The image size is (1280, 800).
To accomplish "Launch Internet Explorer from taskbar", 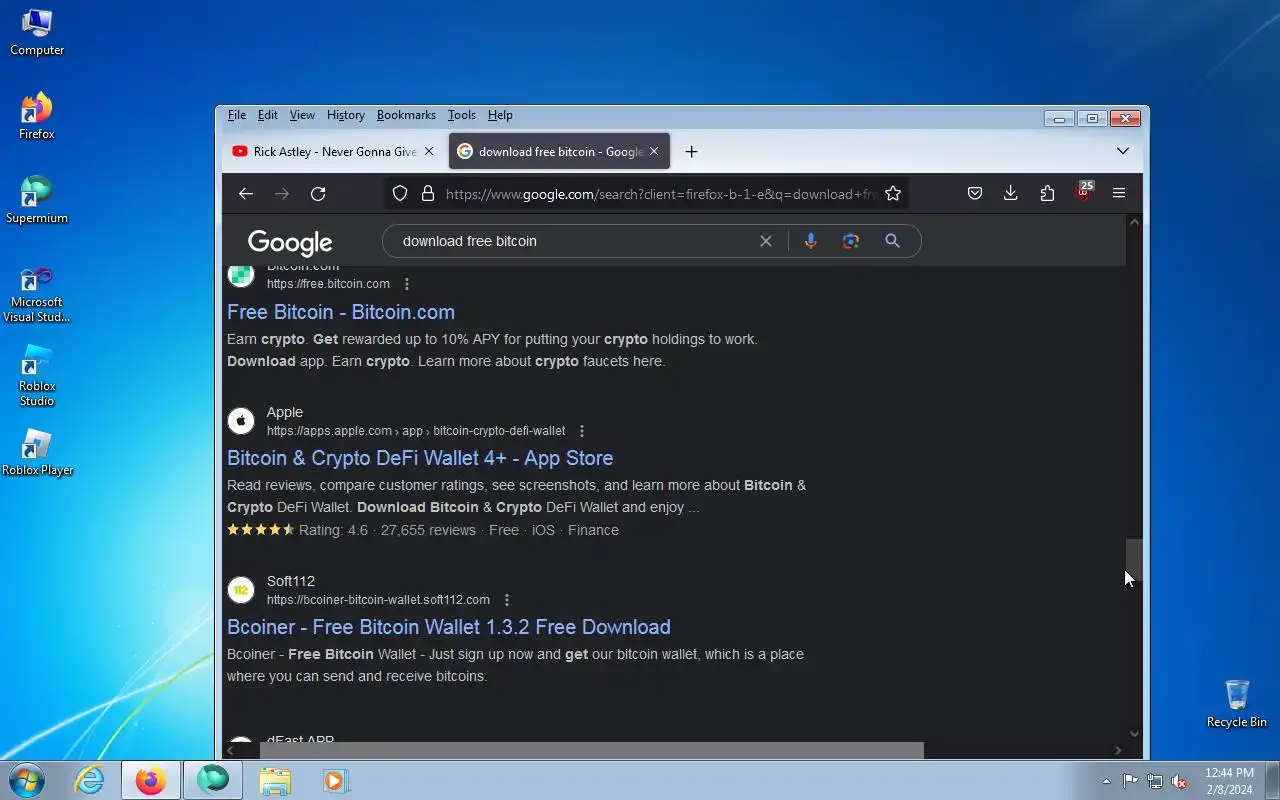I will [90, 780].
